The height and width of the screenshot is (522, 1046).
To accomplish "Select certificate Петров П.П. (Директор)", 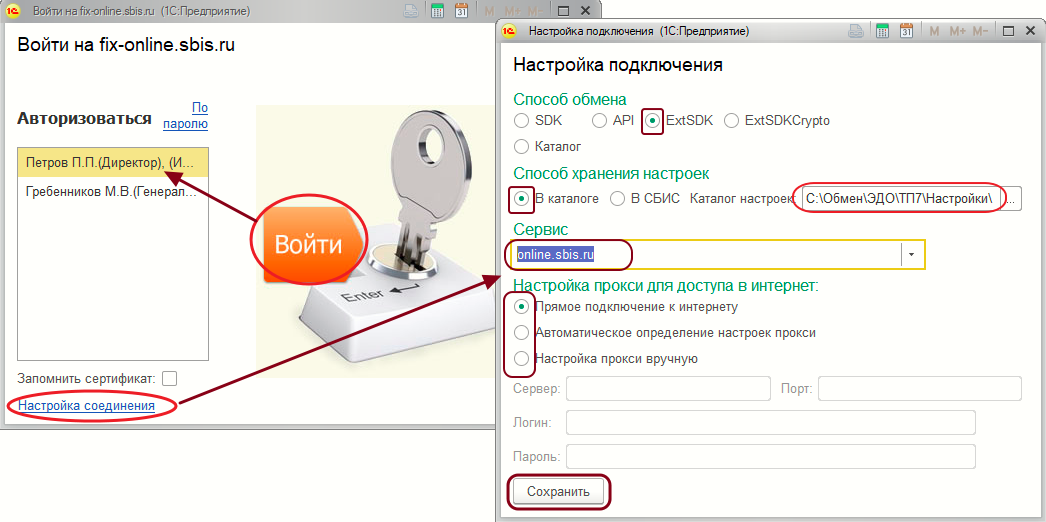I will 112,161.
